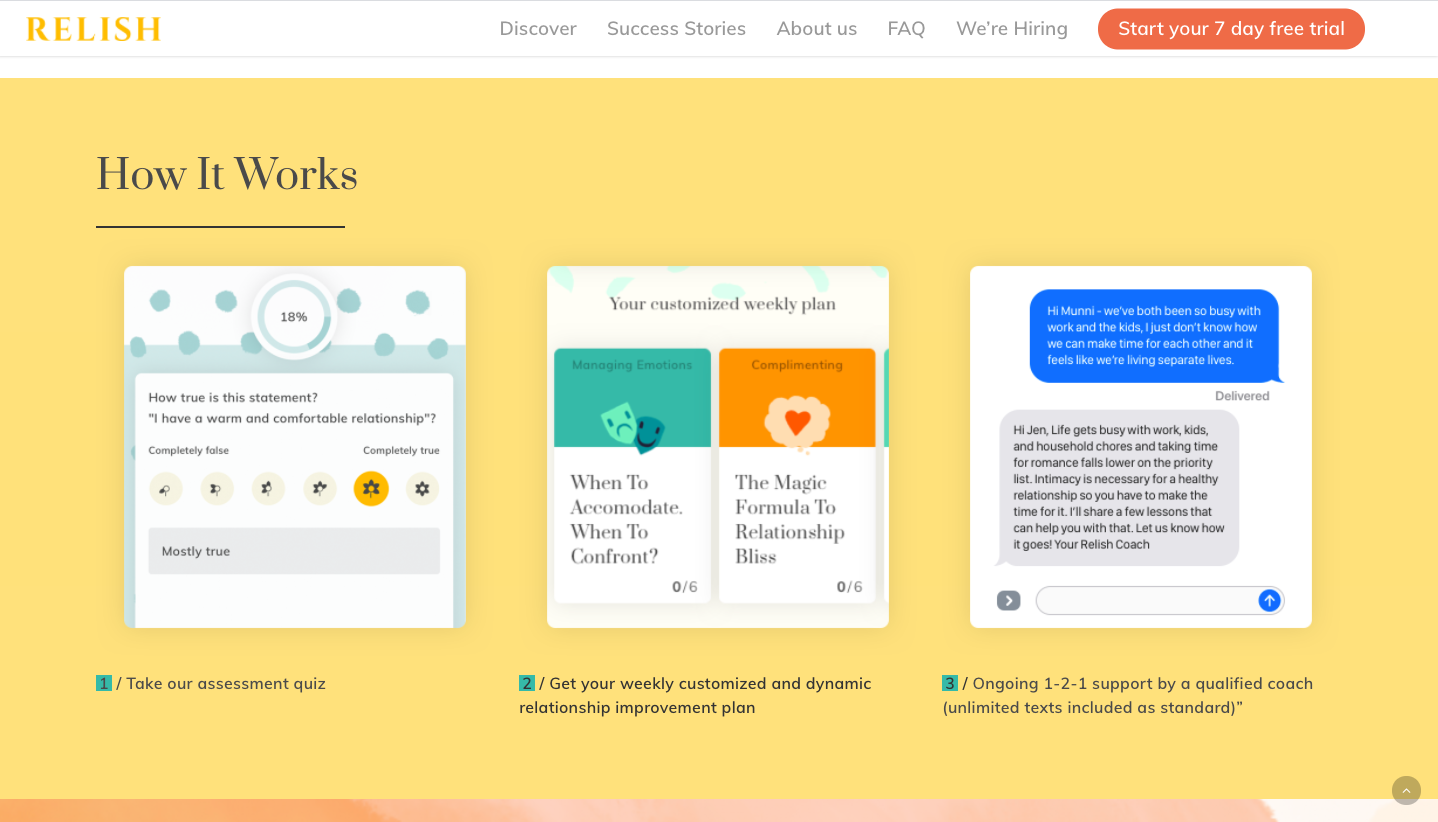Click the 18% progress circle

click(294, 317)
